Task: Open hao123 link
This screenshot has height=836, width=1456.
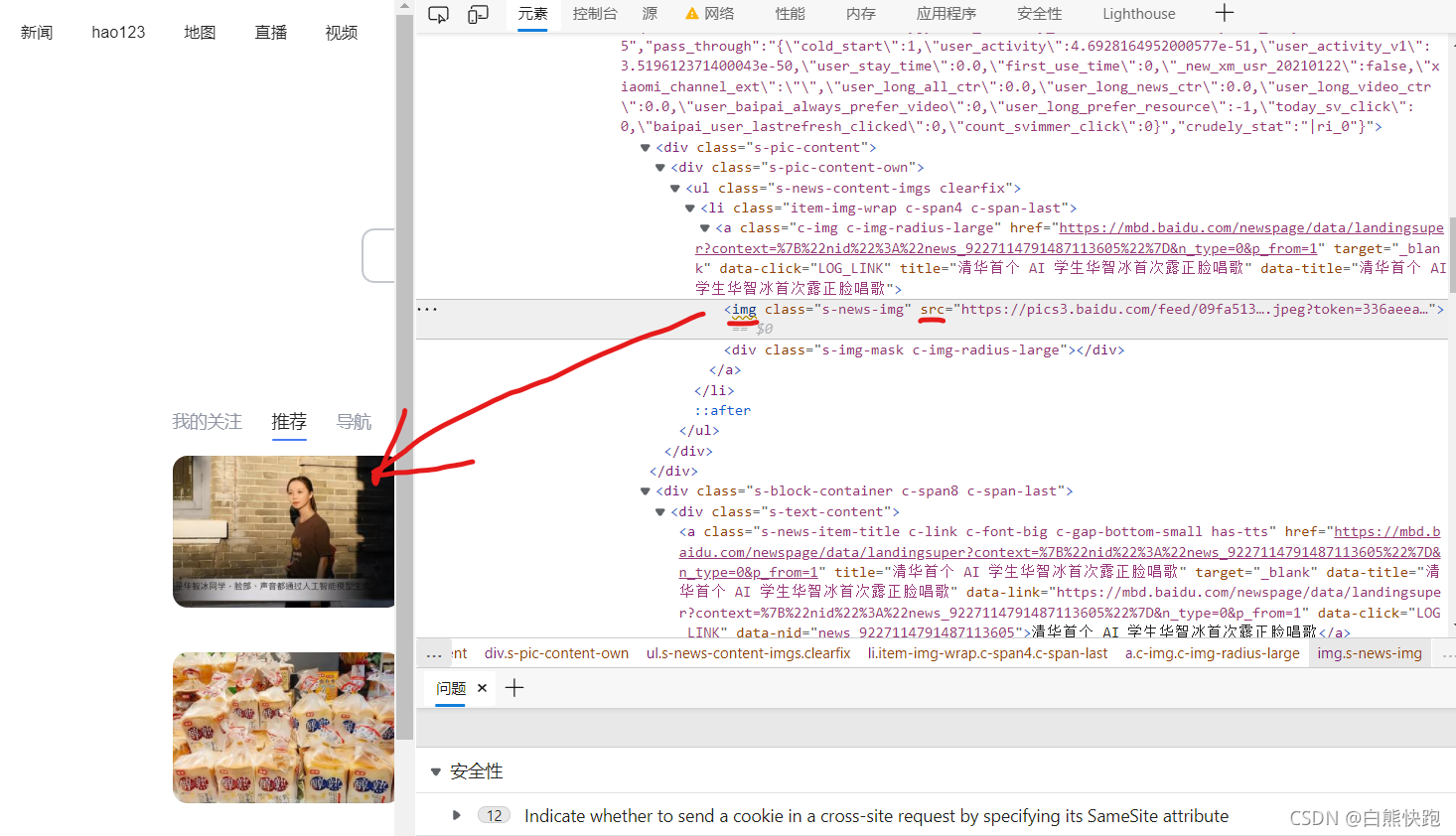Action: click(x=118, y=33)
